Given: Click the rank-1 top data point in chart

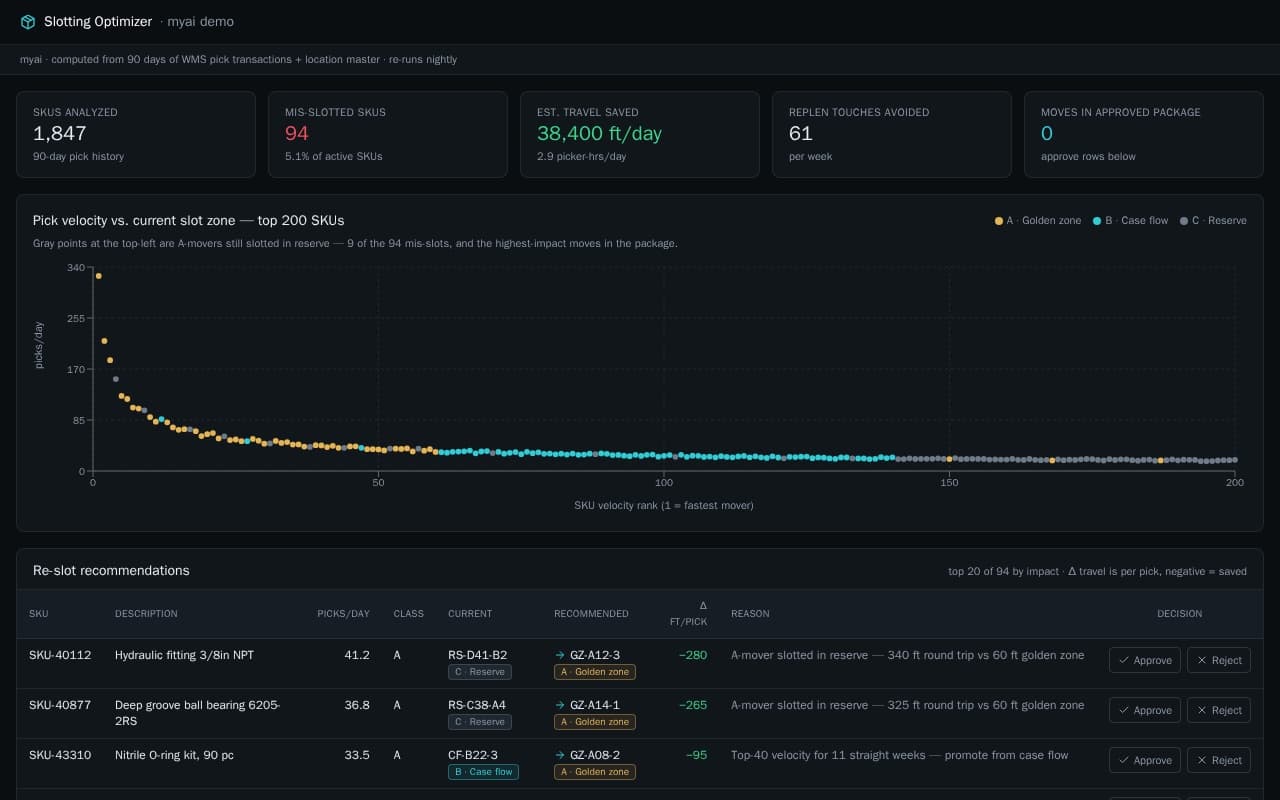Looking at the screenshot, I should (98, 276).
